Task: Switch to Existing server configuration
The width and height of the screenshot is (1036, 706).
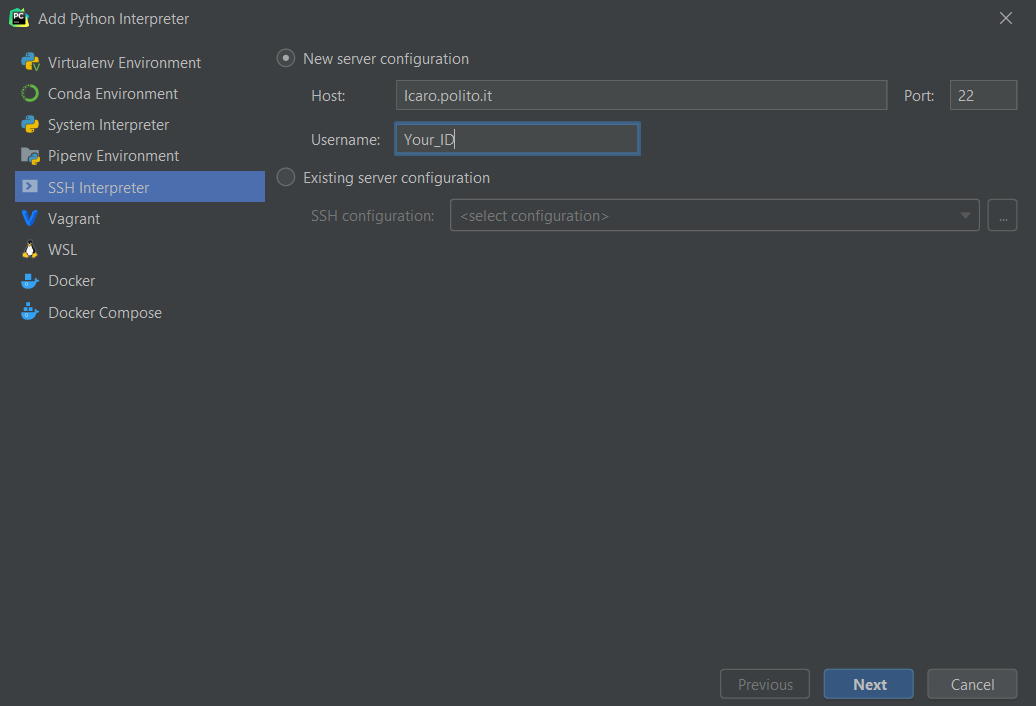Action: click(x=286, y=177)
